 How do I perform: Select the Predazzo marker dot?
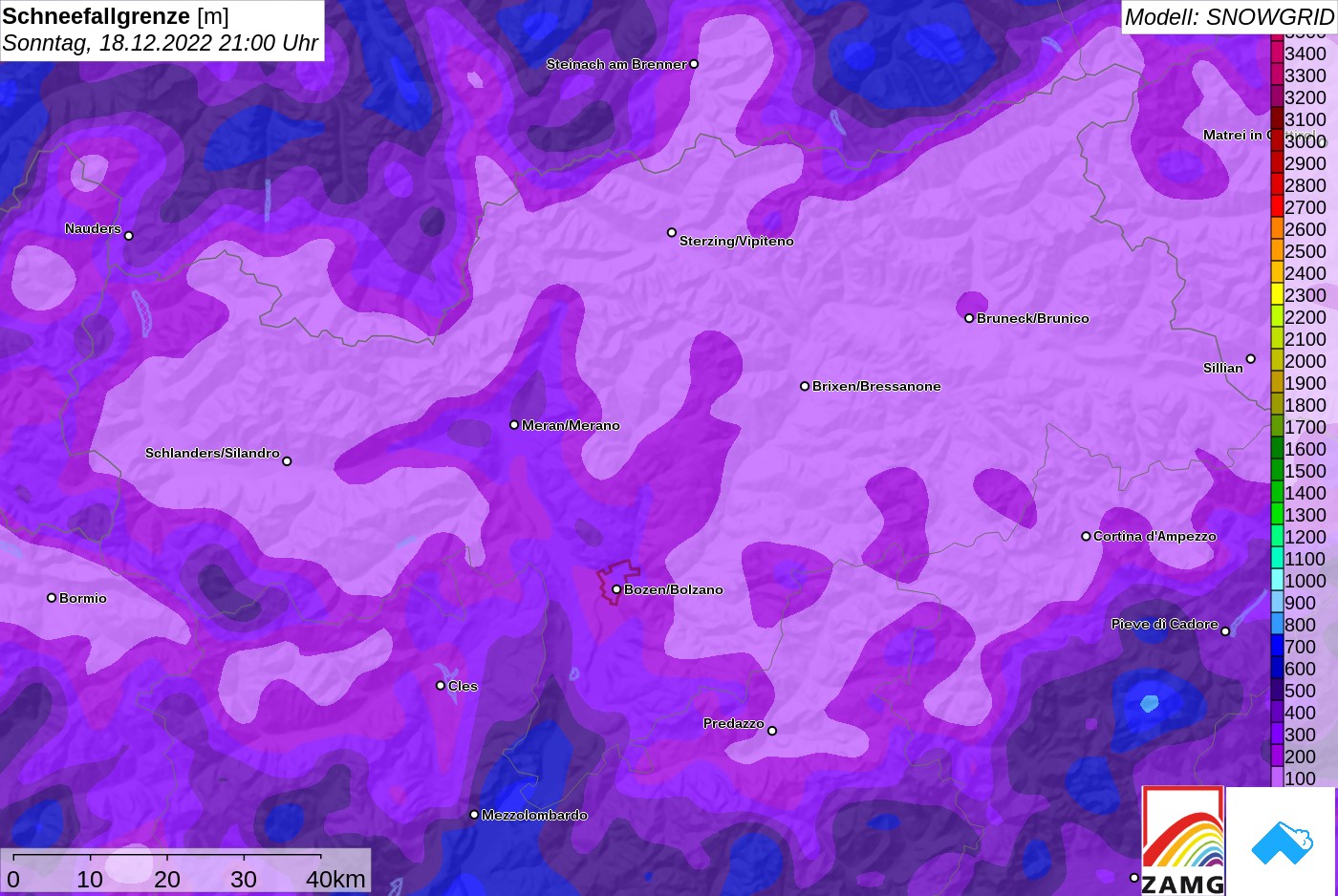pos(772,731)
